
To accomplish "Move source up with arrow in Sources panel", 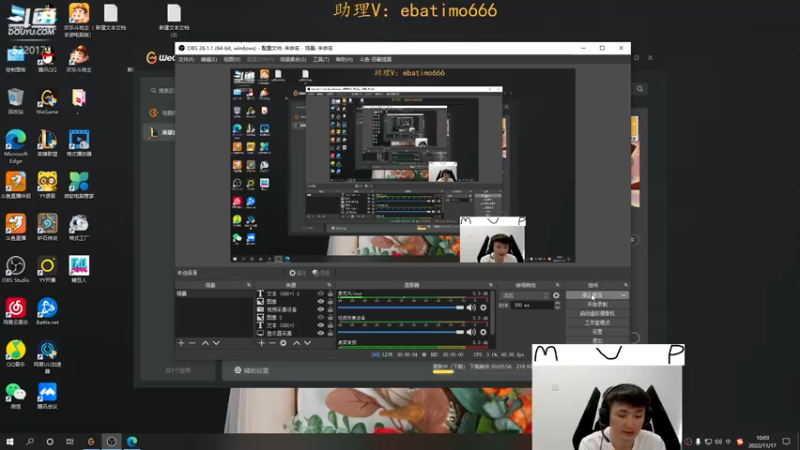I will [x=296, y=343].
